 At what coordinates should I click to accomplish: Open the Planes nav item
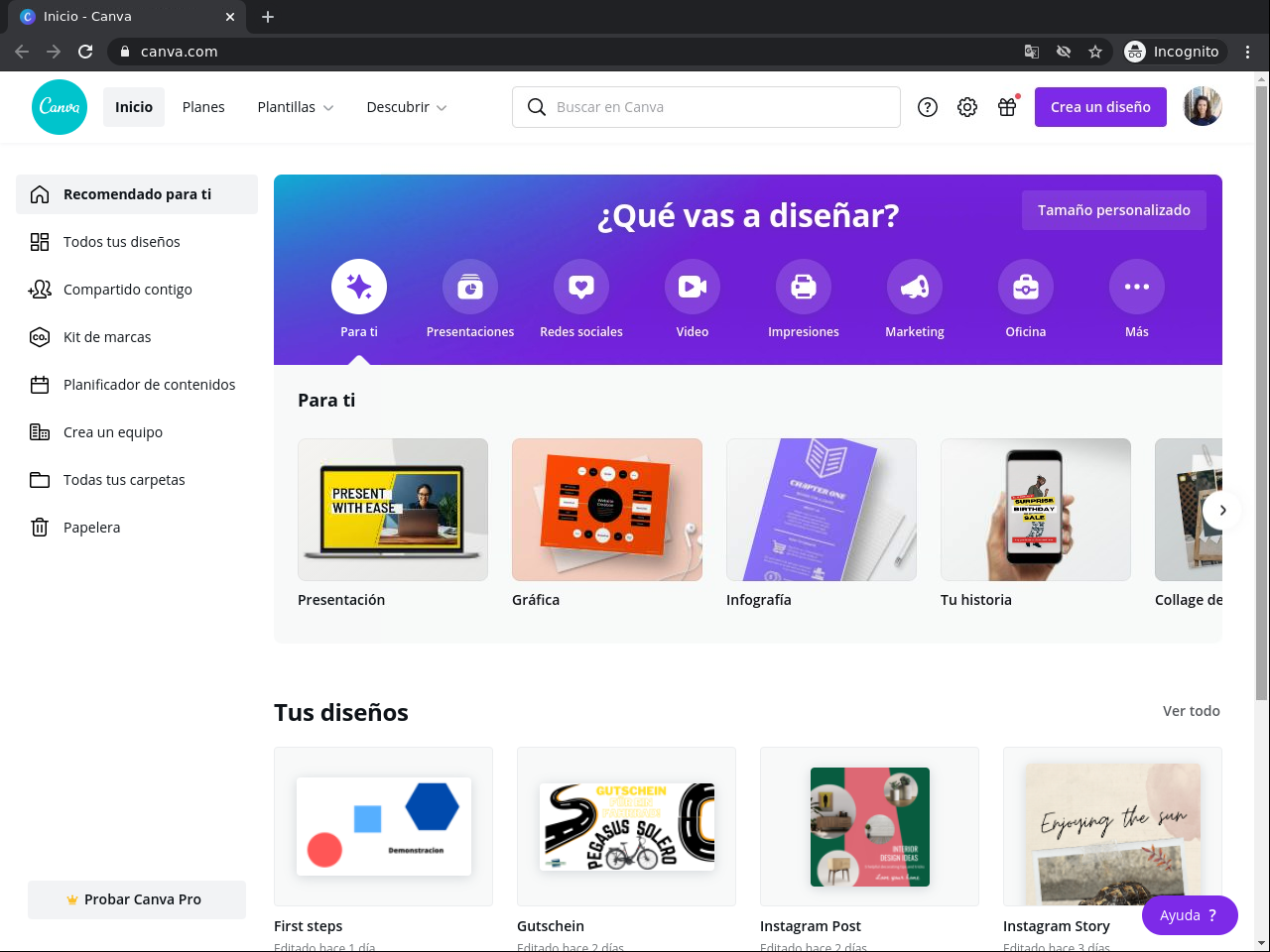click(203, 107)
